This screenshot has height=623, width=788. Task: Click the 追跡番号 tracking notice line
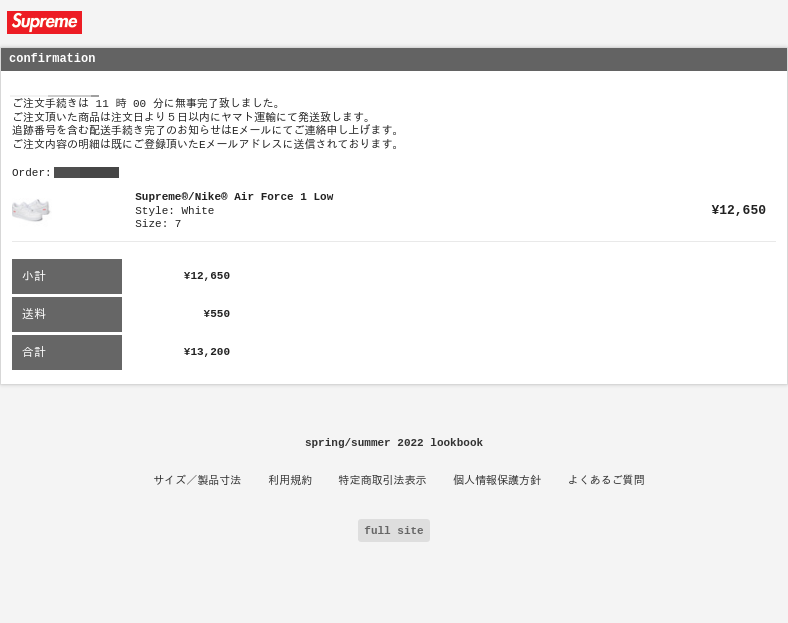(x=206, y=130)
